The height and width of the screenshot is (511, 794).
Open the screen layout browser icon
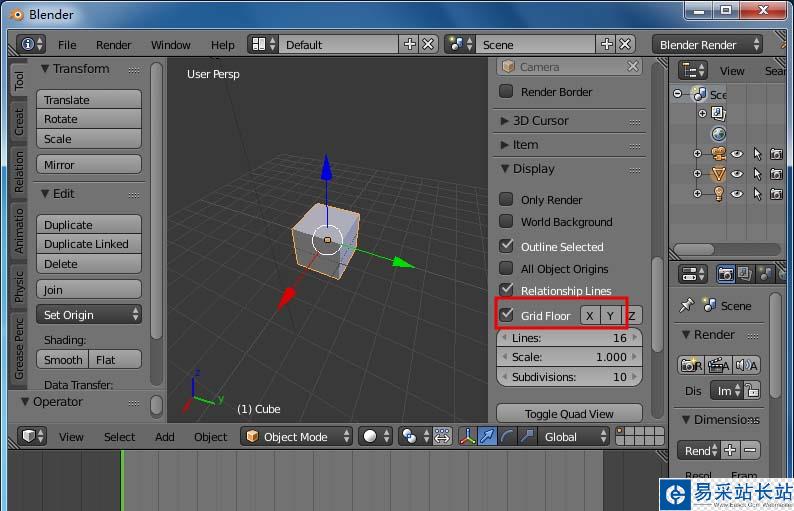click(x=263, y=45)
